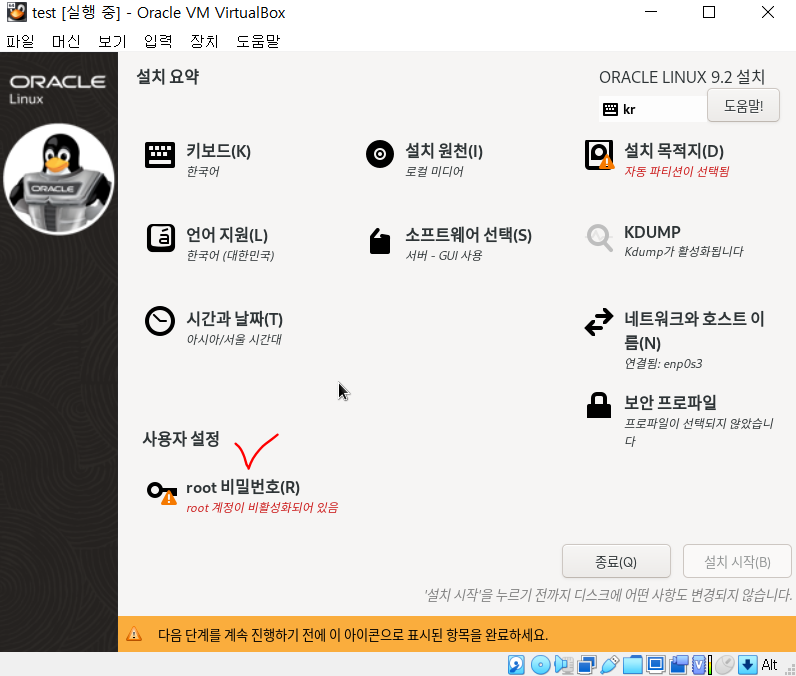Open the 장치 menu
This screenshot has width=796, height=676.
(204, 41)
